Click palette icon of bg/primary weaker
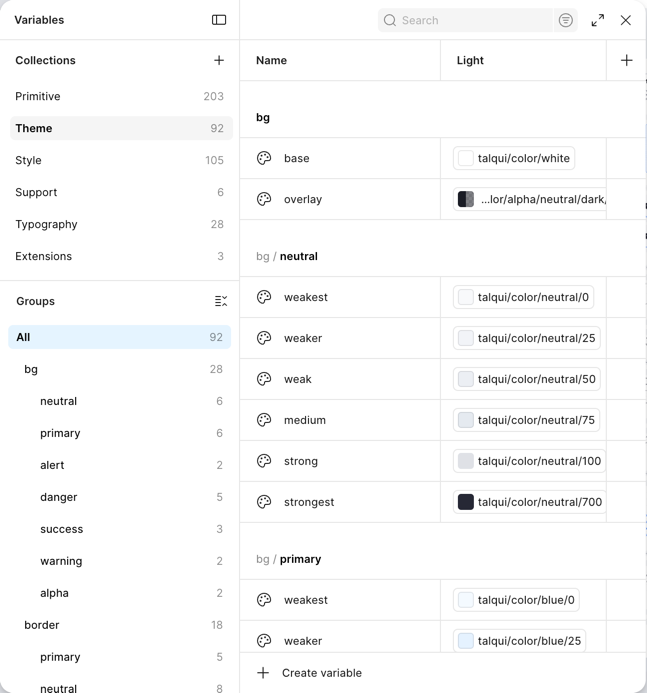 coord(264,641)
